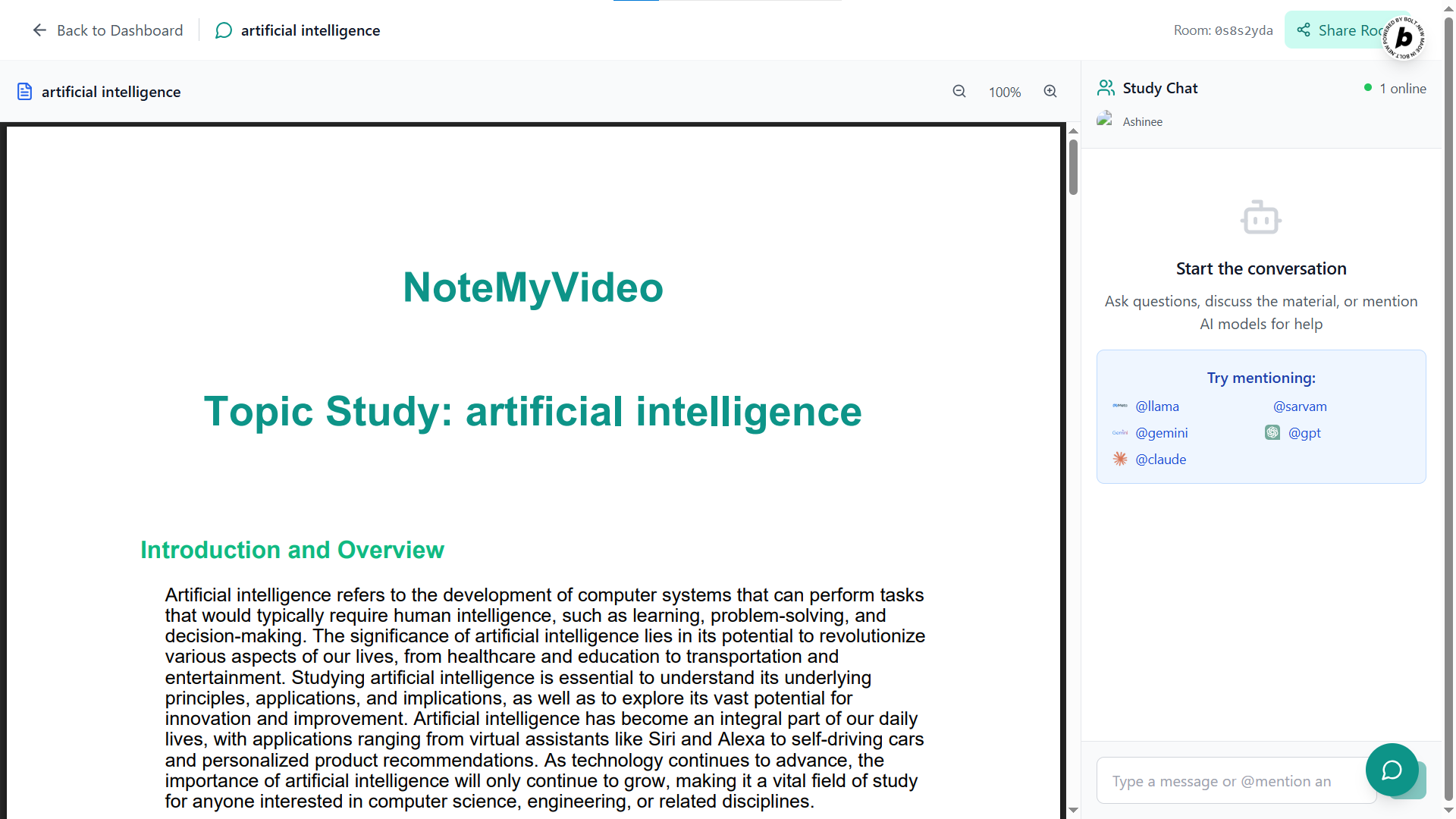The width and height of the screenshot is (1456, 819).
Task: Click the Bolt.new badge icon
Action: point(1404,37)
